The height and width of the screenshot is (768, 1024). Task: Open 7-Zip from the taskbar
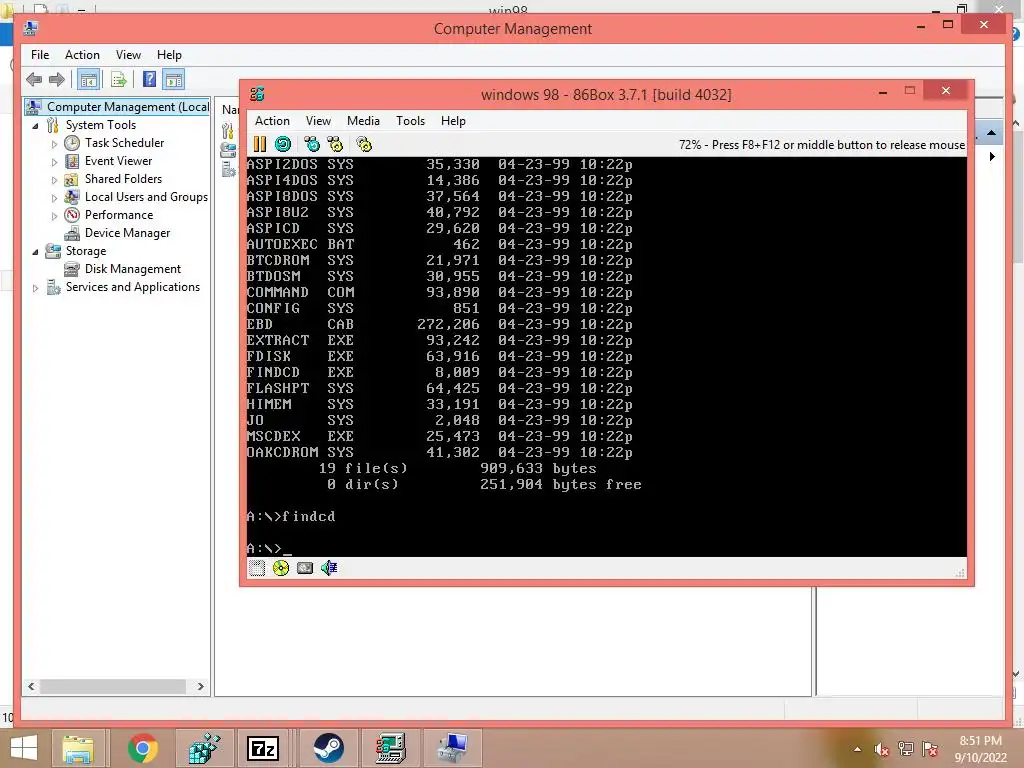(263, 748)
